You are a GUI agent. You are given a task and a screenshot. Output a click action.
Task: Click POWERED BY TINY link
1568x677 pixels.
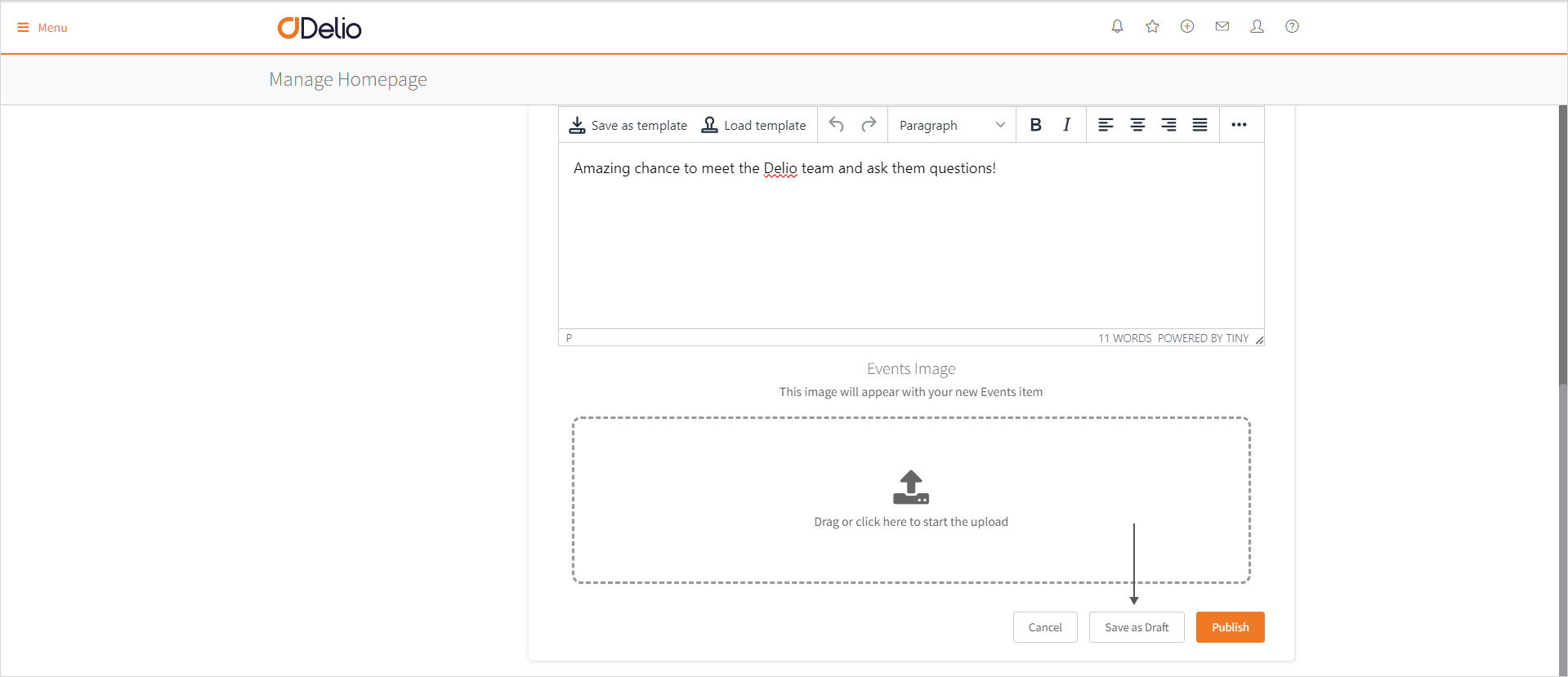pos(1203,338)
